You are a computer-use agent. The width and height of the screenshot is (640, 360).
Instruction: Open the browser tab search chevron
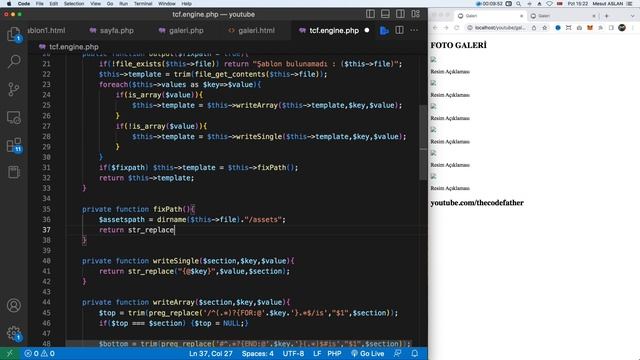[633, 16]
